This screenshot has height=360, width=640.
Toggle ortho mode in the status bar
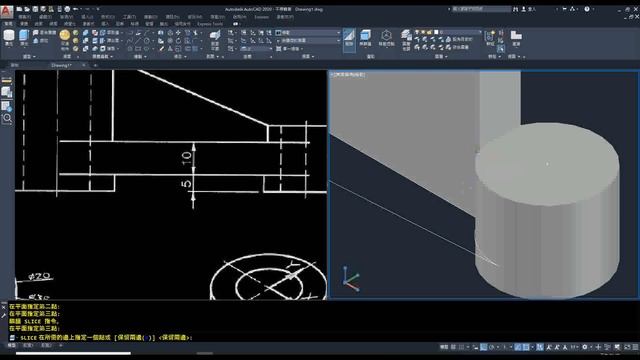[x=483, y=347]
